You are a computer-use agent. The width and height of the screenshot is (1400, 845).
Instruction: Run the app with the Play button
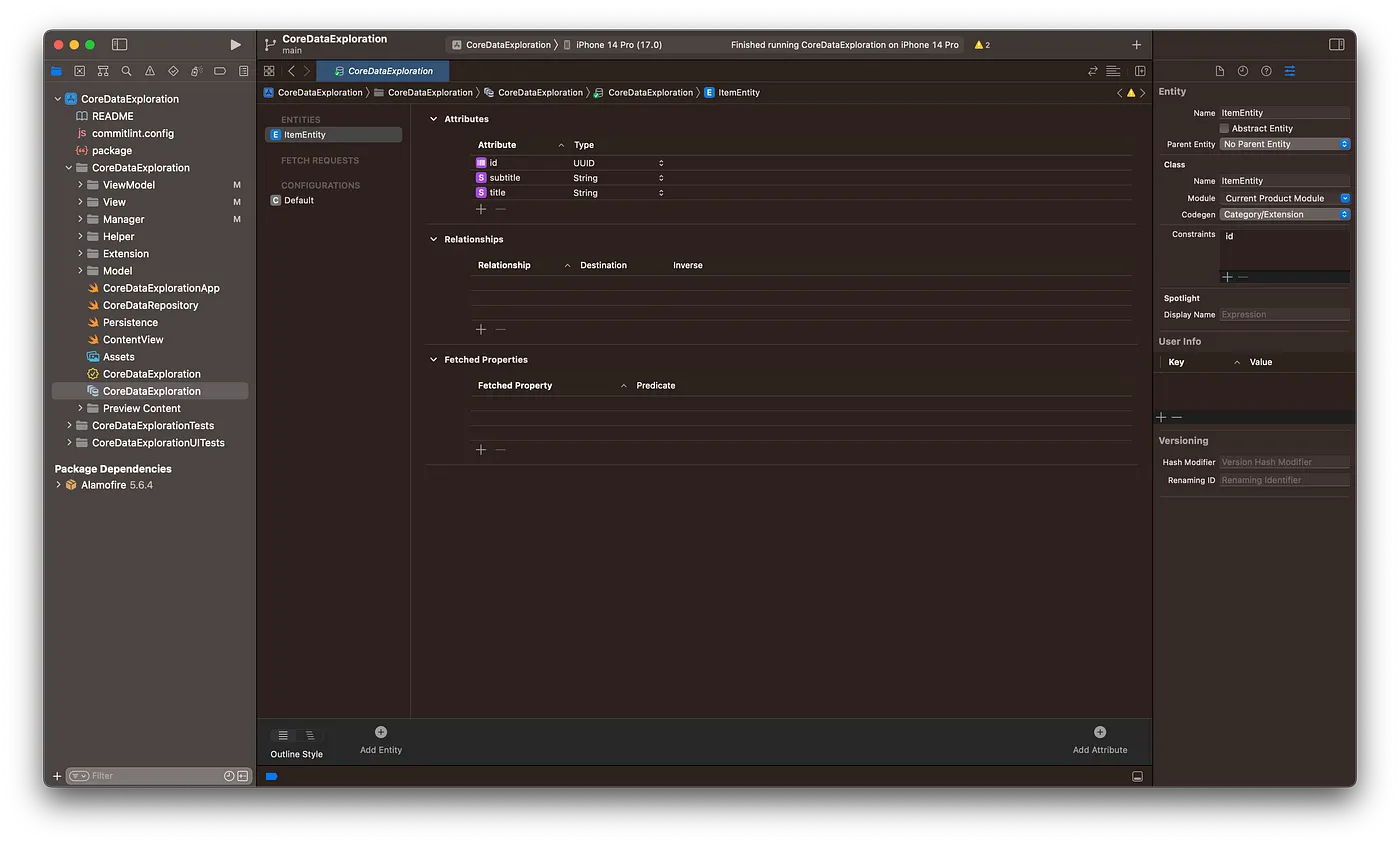pos(235,45)
